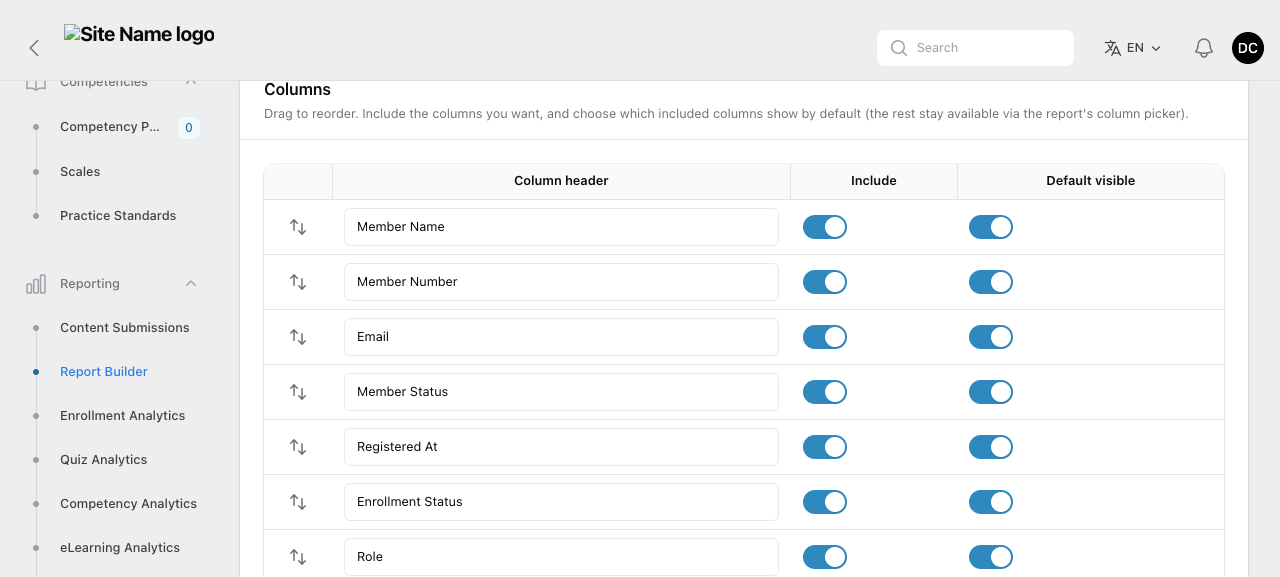Collapse the Reporting section chevron
Screen dimensions: 1280x577
pyautogui.click(x=191, y=284)
